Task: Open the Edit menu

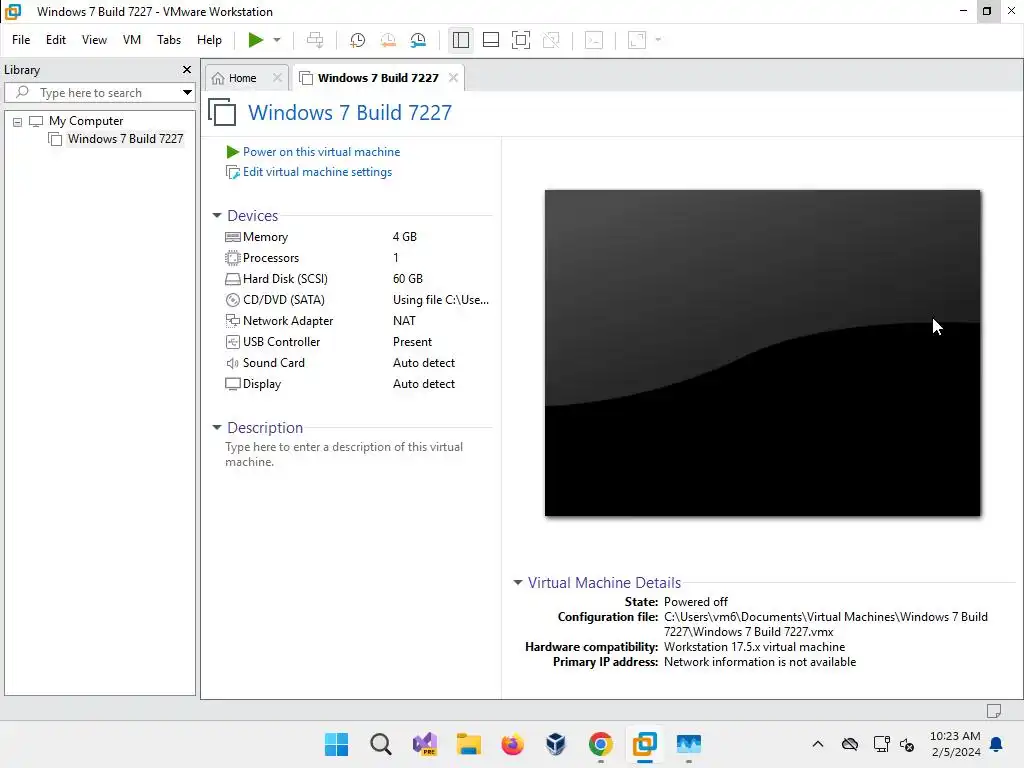Action: coord(56,40)
